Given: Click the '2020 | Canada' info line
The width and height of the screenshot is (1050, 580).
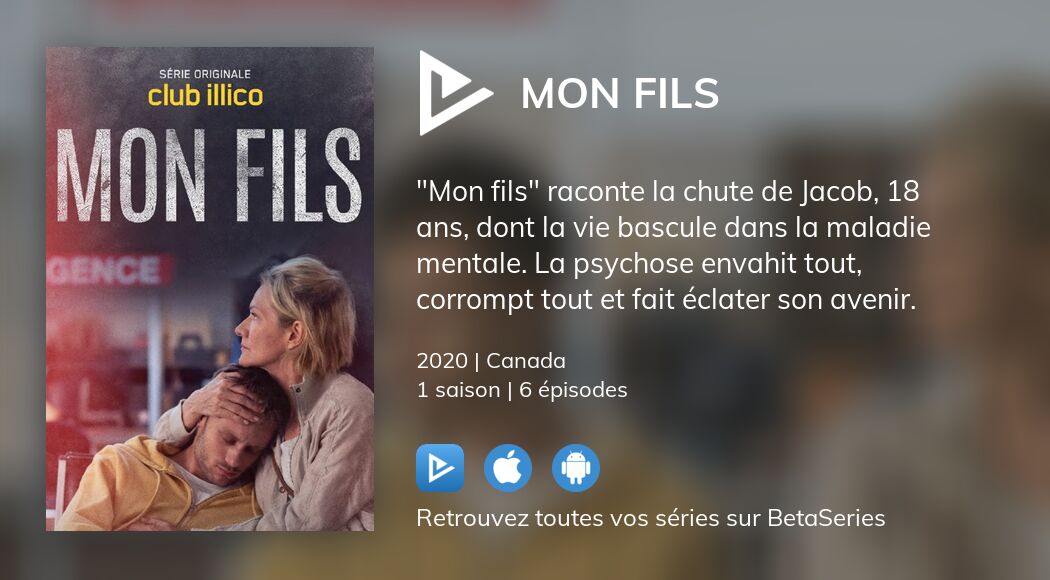Looking at the screenshot, I should 491,361.
